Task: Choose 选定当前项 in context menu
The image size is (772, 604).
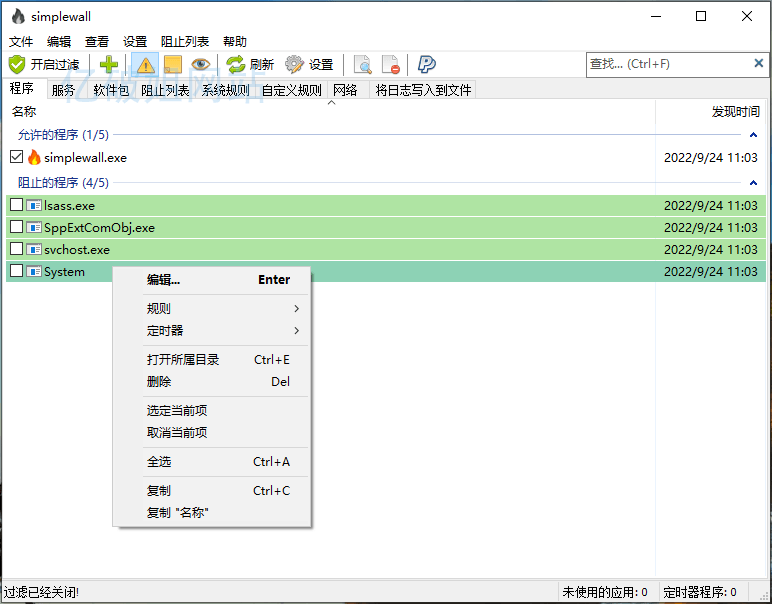Action: click(x=212, y=411)
